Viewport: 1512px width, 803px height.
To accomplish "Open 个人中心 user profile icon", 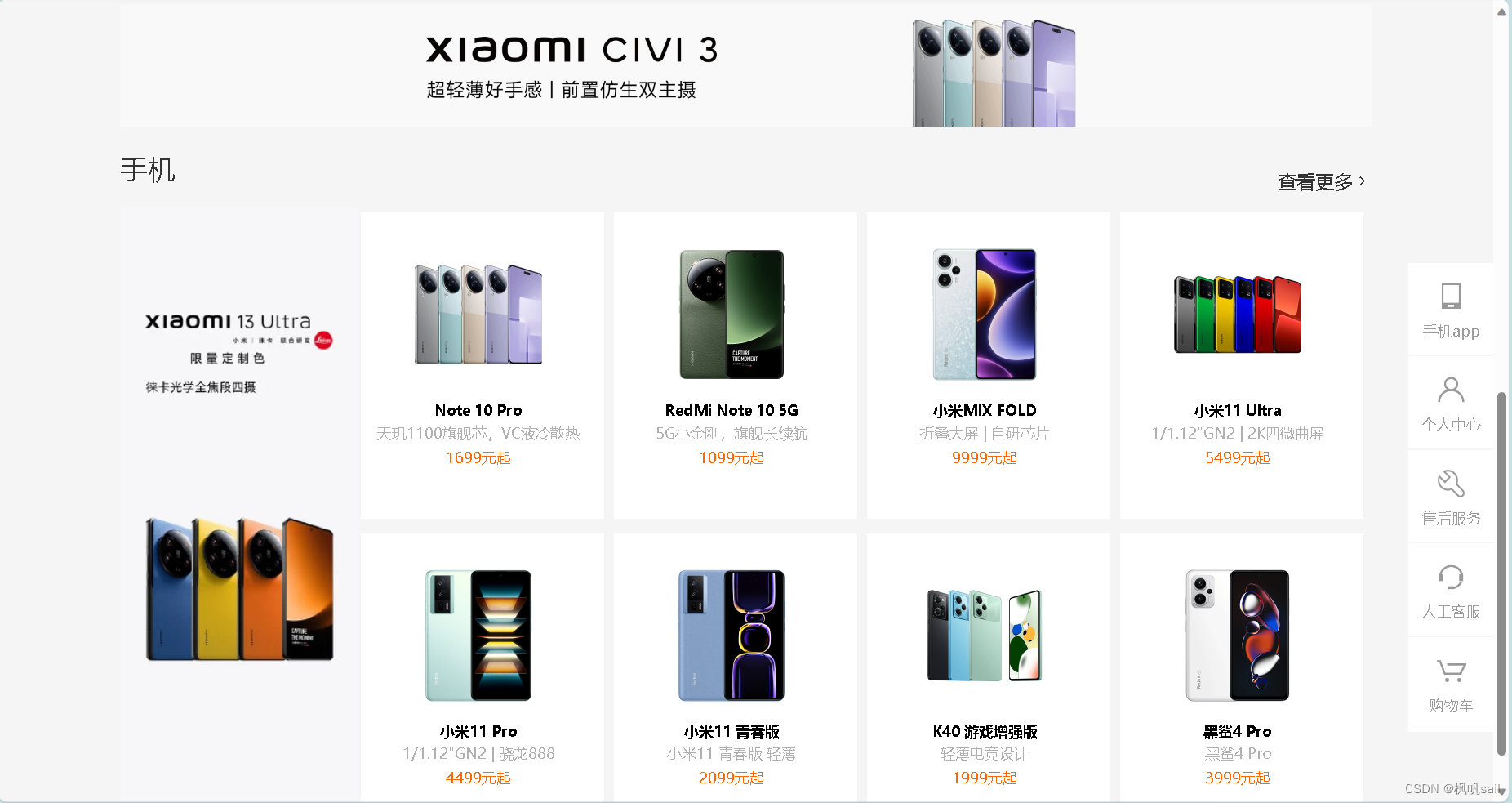I will pyautogui.click(x=1451, y=390).
